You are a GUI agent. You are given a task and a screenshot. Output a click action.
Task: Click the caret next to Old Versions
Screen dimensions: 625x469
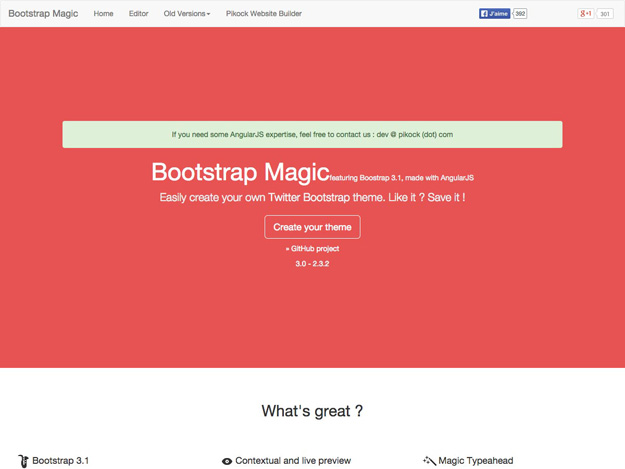coord(208,14)
